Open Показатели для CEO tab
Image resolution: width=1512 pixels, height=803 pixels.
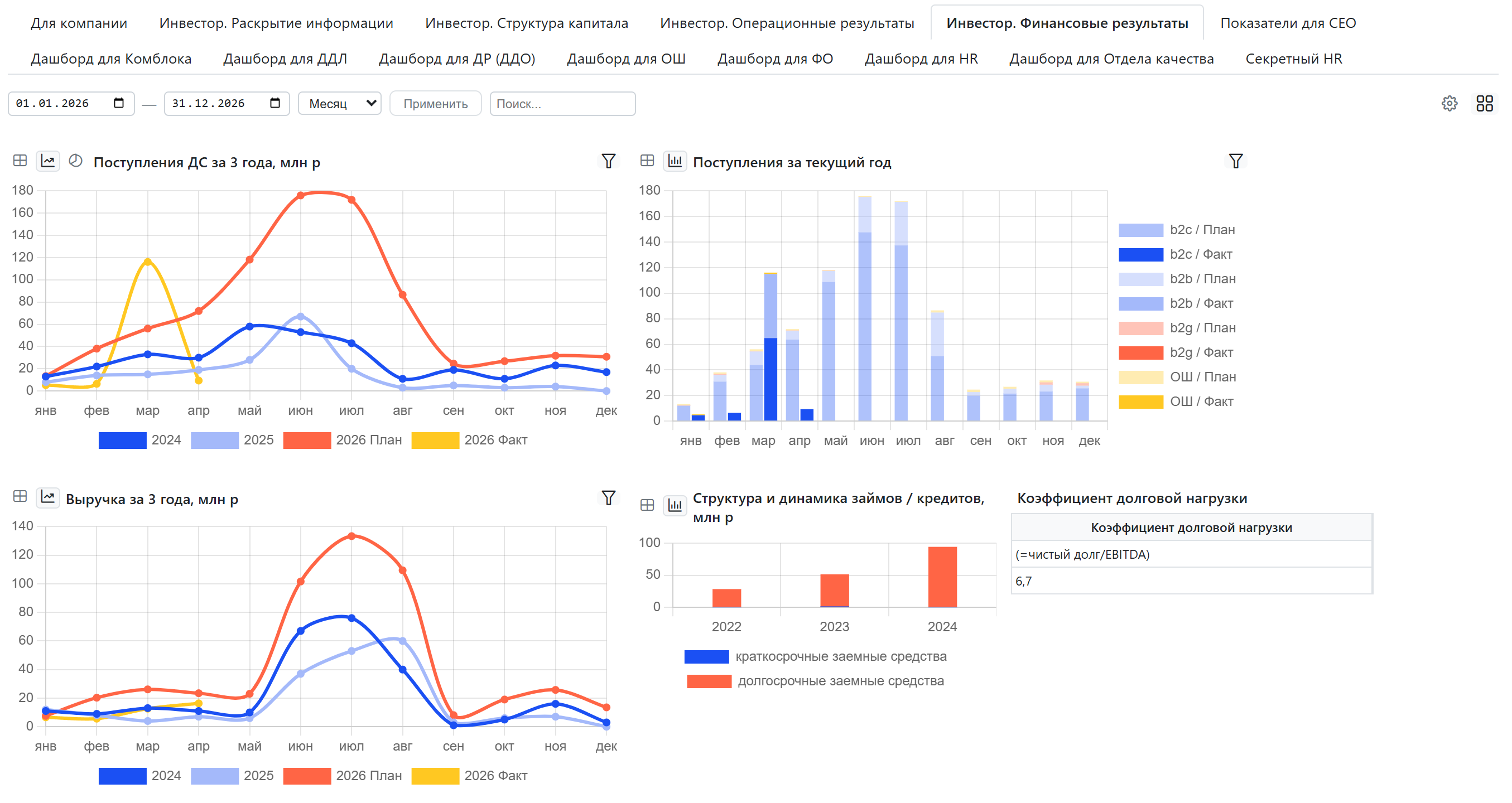pos(1288,23)
